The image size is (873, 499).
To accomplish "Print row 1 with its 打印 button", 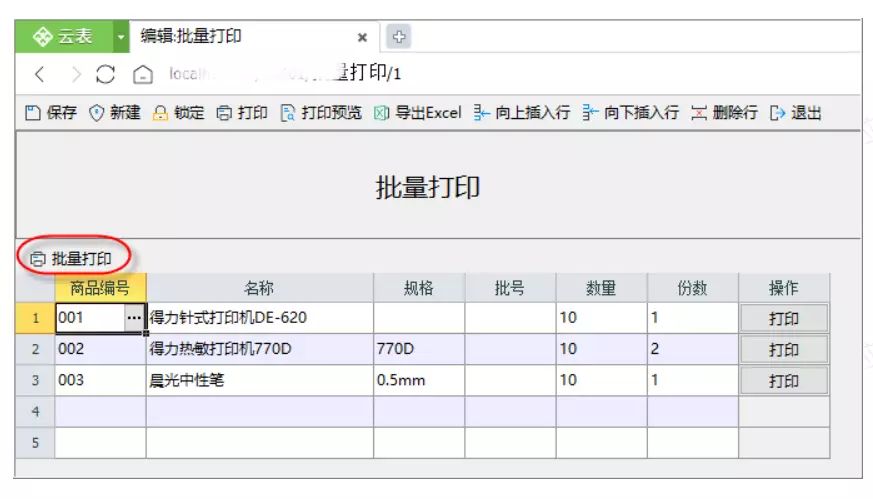I will 783,319.
